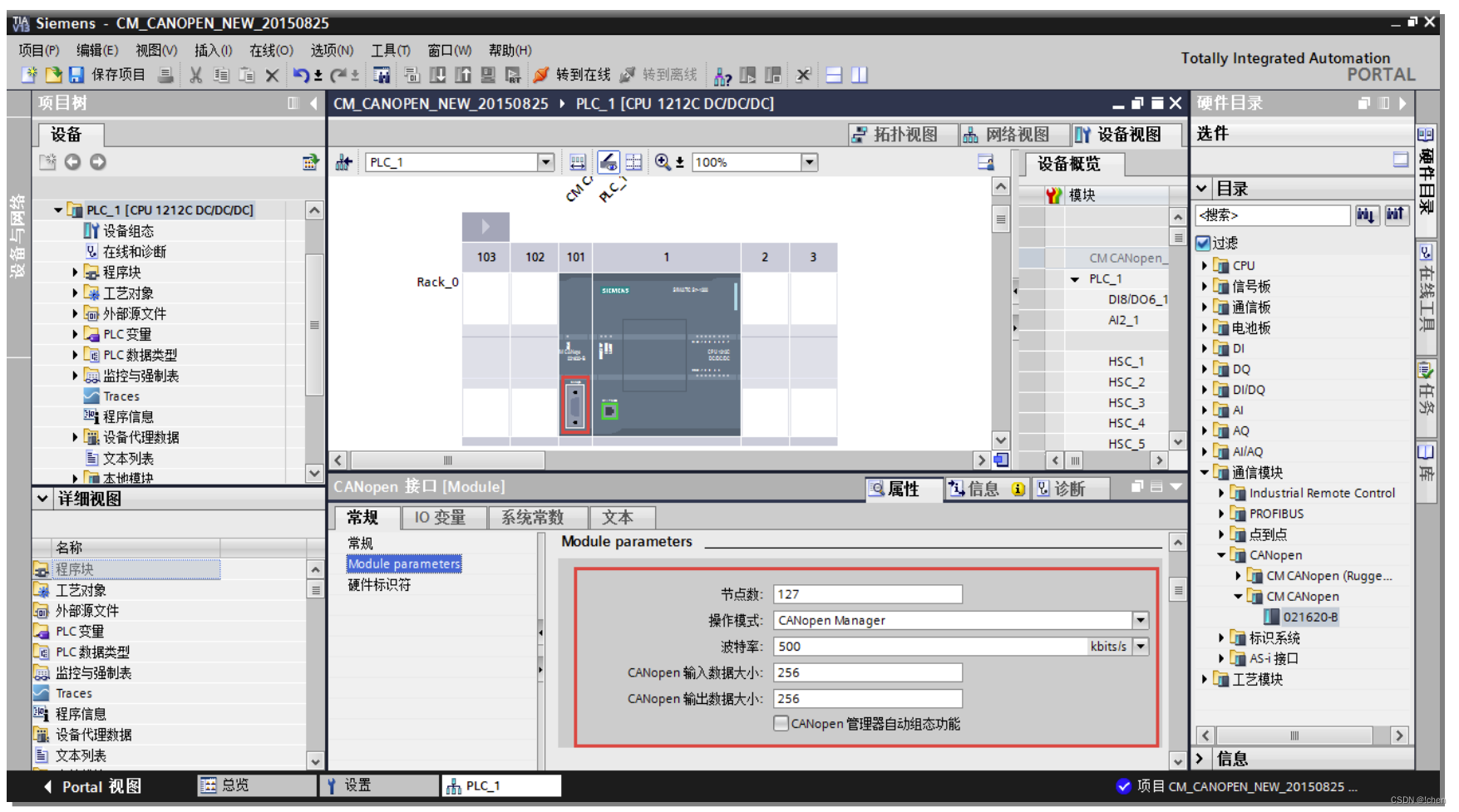Click the CANopen port on the module
Viewport: 1459px width, 812px height.
575,406
